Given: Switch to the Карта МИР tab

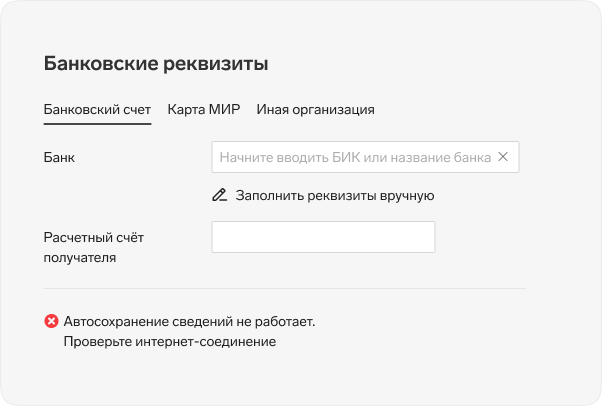Looking at the screenshot, I should coord(204,109).
